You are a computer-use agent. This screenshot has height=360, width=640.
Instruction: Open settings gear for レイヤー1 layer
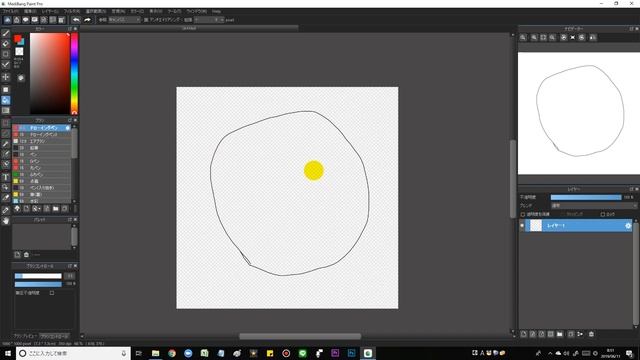[628, 225]
